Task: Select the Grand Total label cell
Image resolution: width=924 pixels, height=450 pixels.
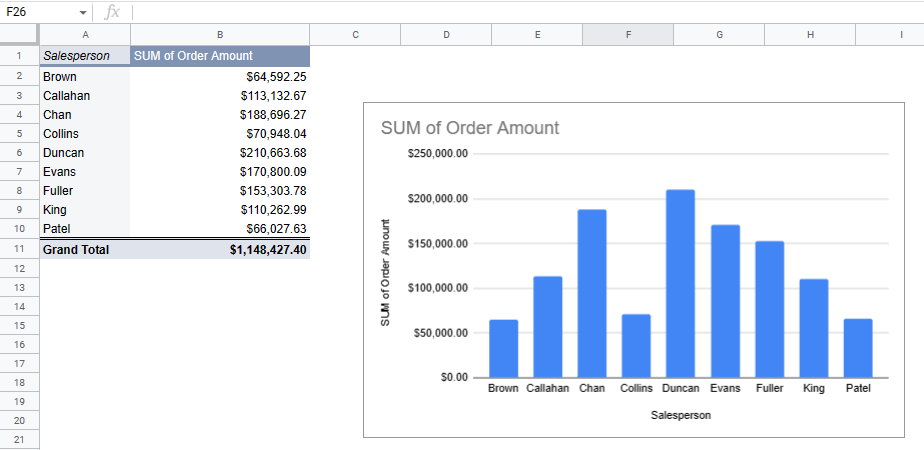Action: pyautogui.click(x=84, y=249)
